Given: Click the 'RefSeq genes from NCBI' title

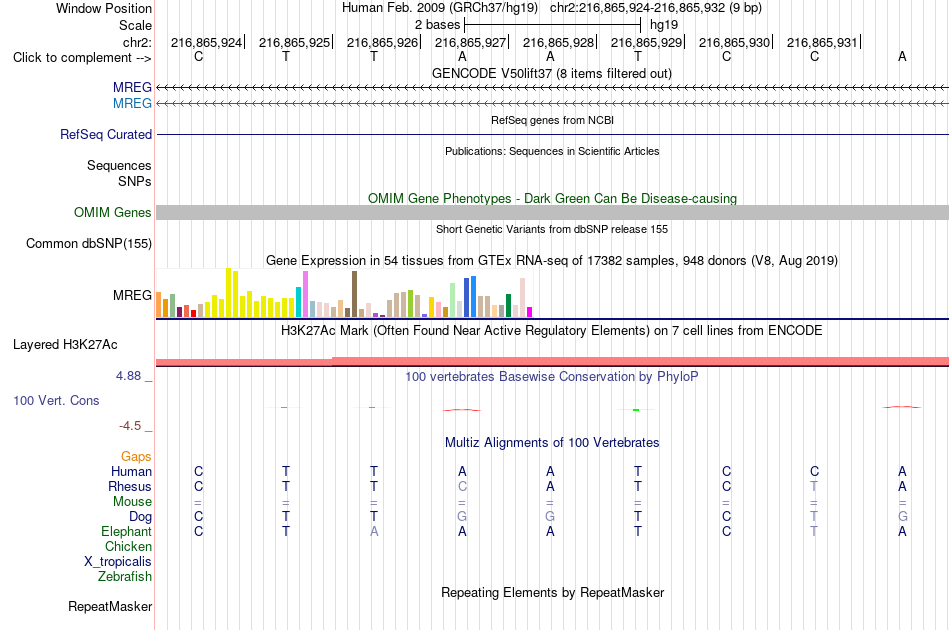Looking at the screenshot, I should pos(553,120).
